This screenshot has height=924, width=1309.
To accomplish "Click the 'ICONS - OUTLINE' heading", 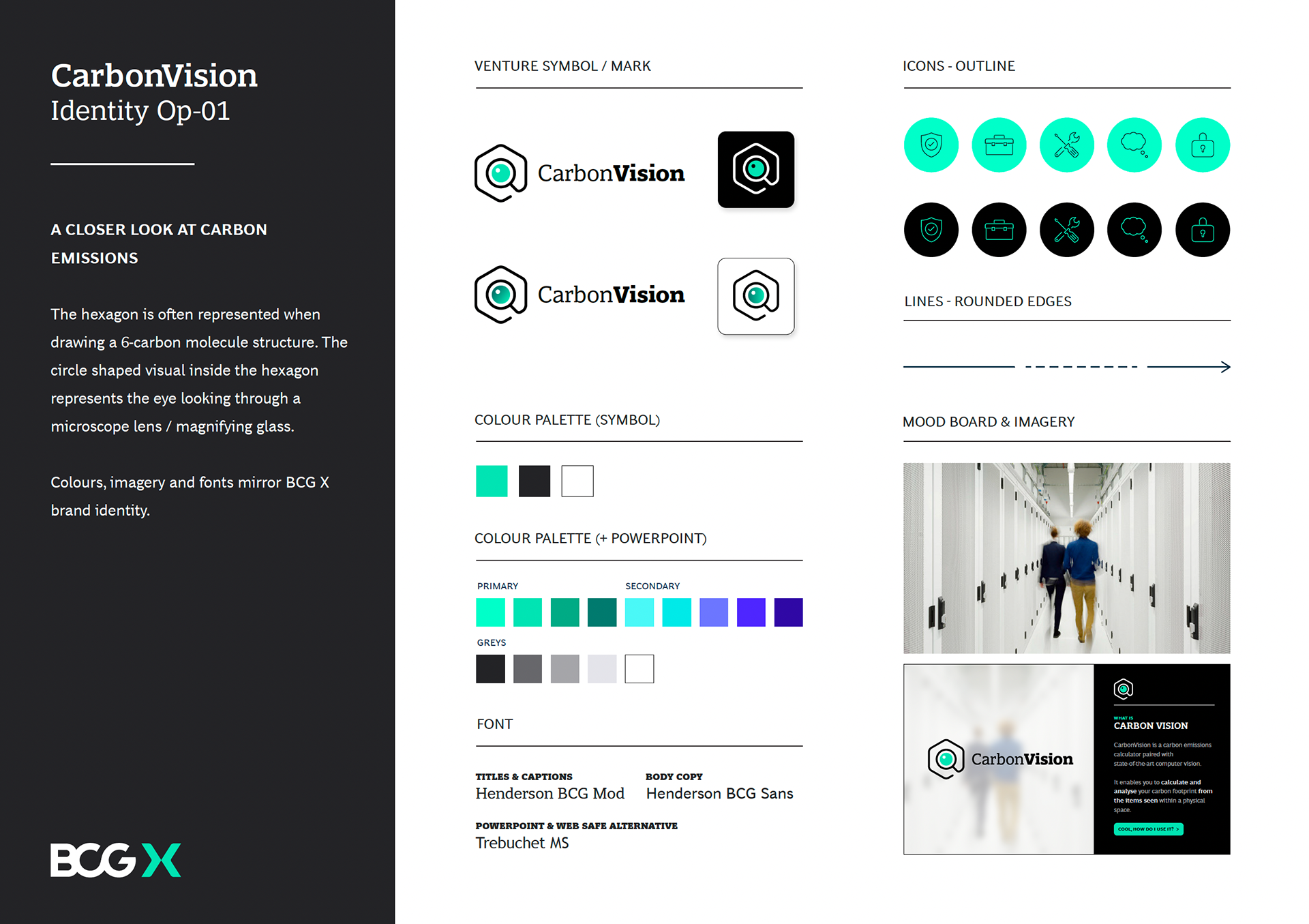I will click(959, 66).
